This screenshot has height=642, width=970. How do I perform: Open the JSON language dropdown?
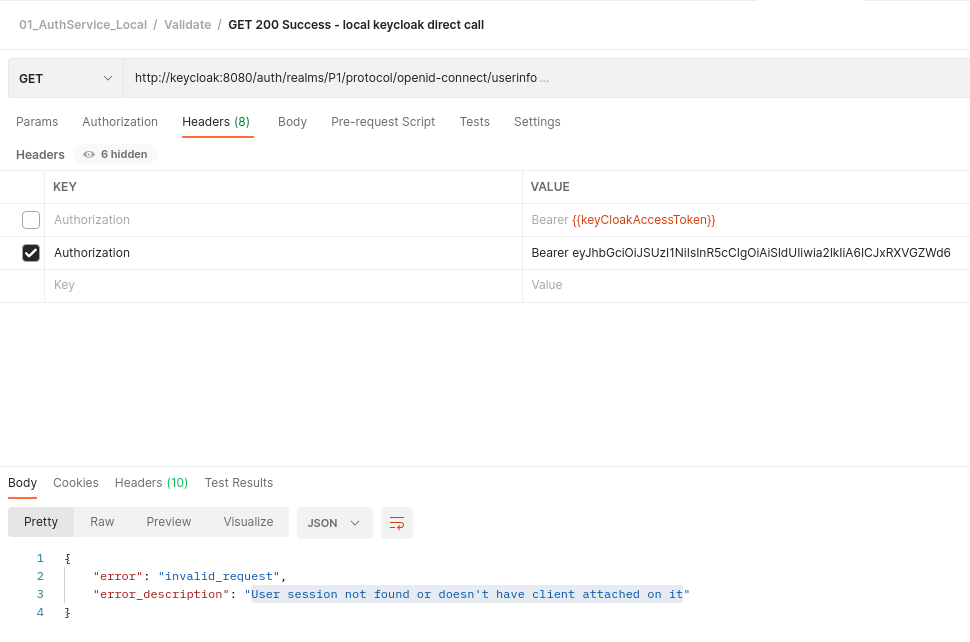click(334, 523)
